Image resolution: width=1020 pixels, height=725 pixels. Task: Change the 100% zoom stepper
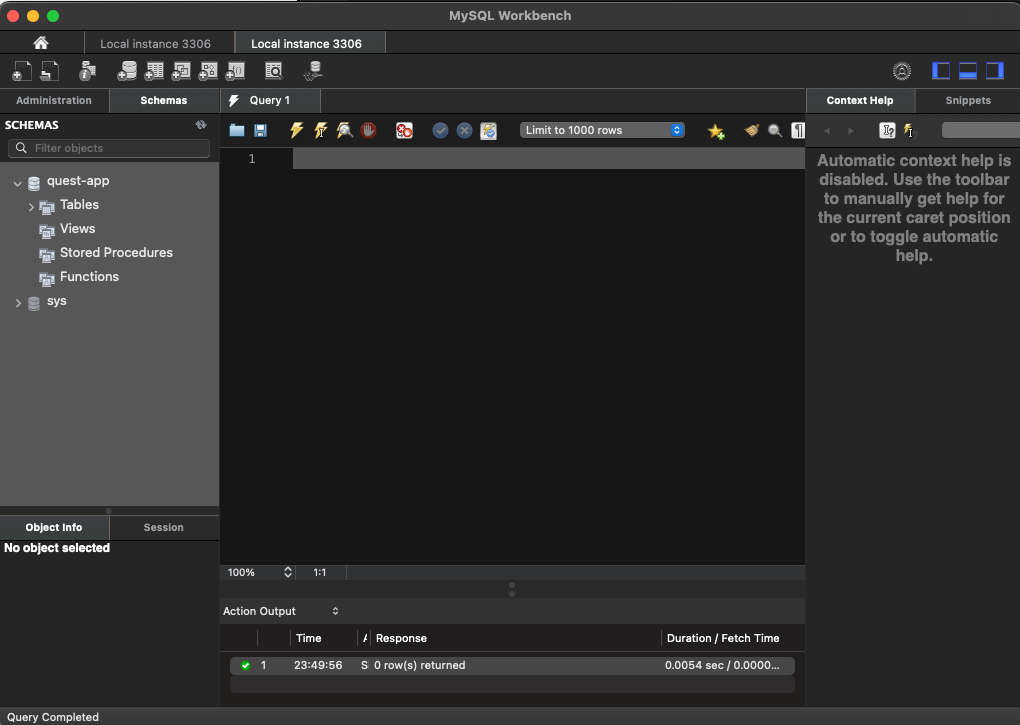[x=288, y=572]
